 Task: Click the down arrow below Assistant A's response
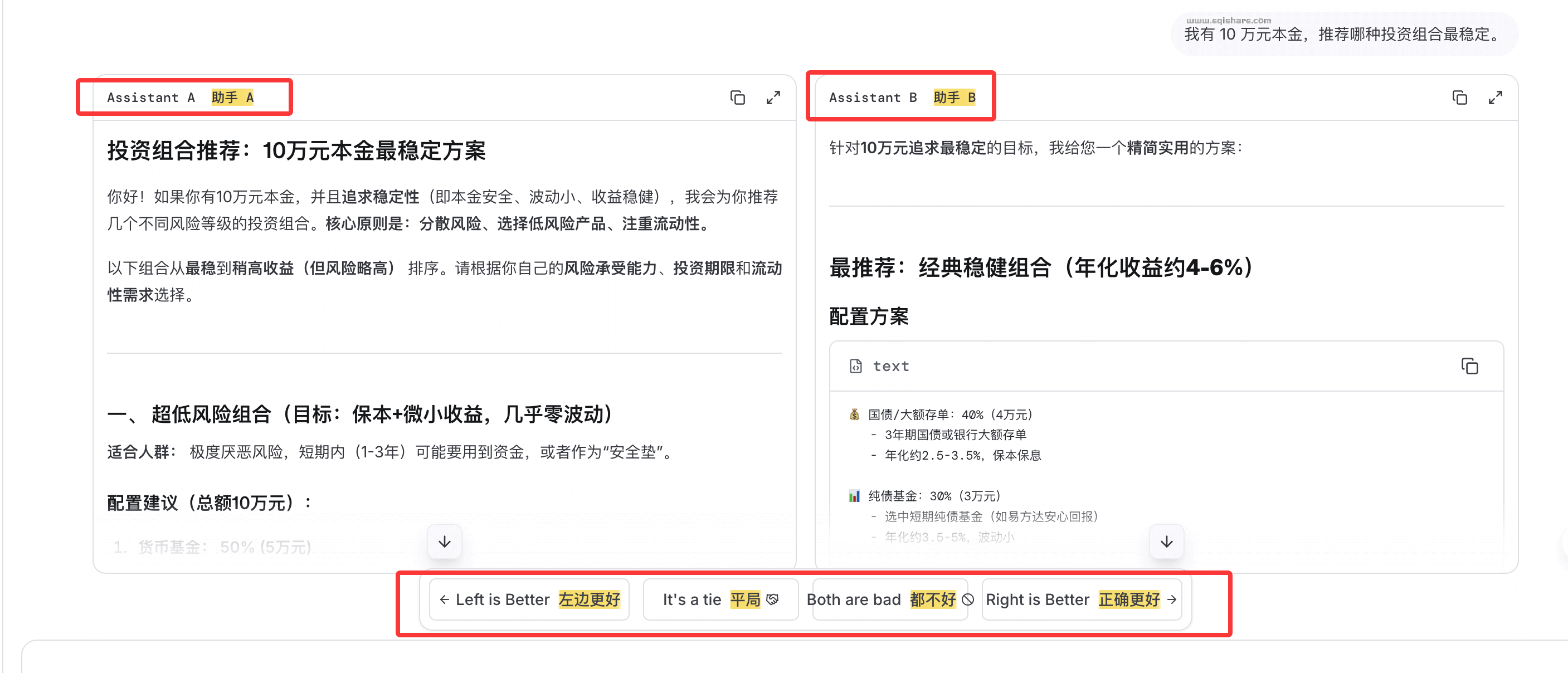pyautogui.click(x=444, y=541)
